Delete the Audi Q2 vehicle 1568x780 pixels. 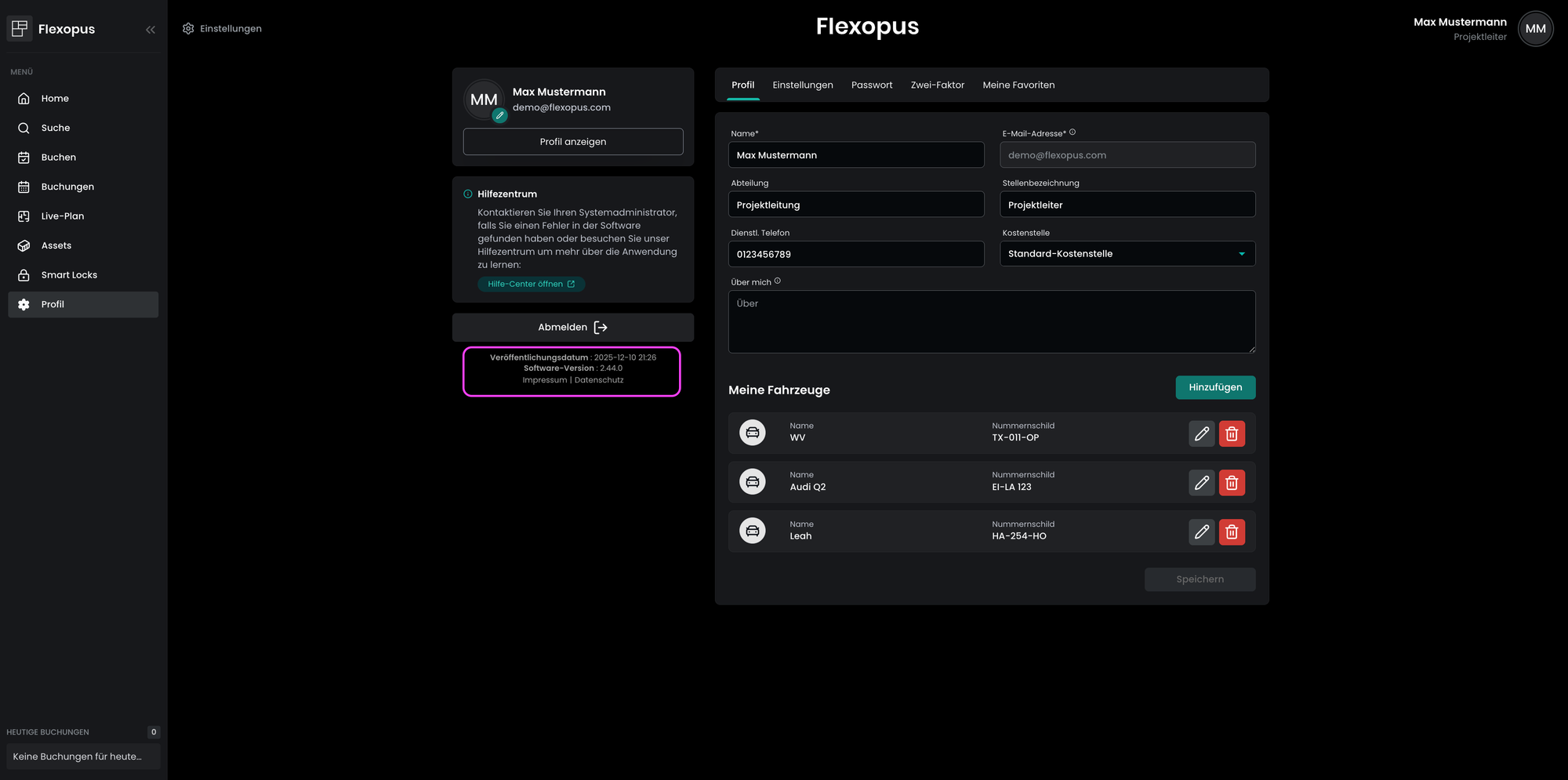1232,483
